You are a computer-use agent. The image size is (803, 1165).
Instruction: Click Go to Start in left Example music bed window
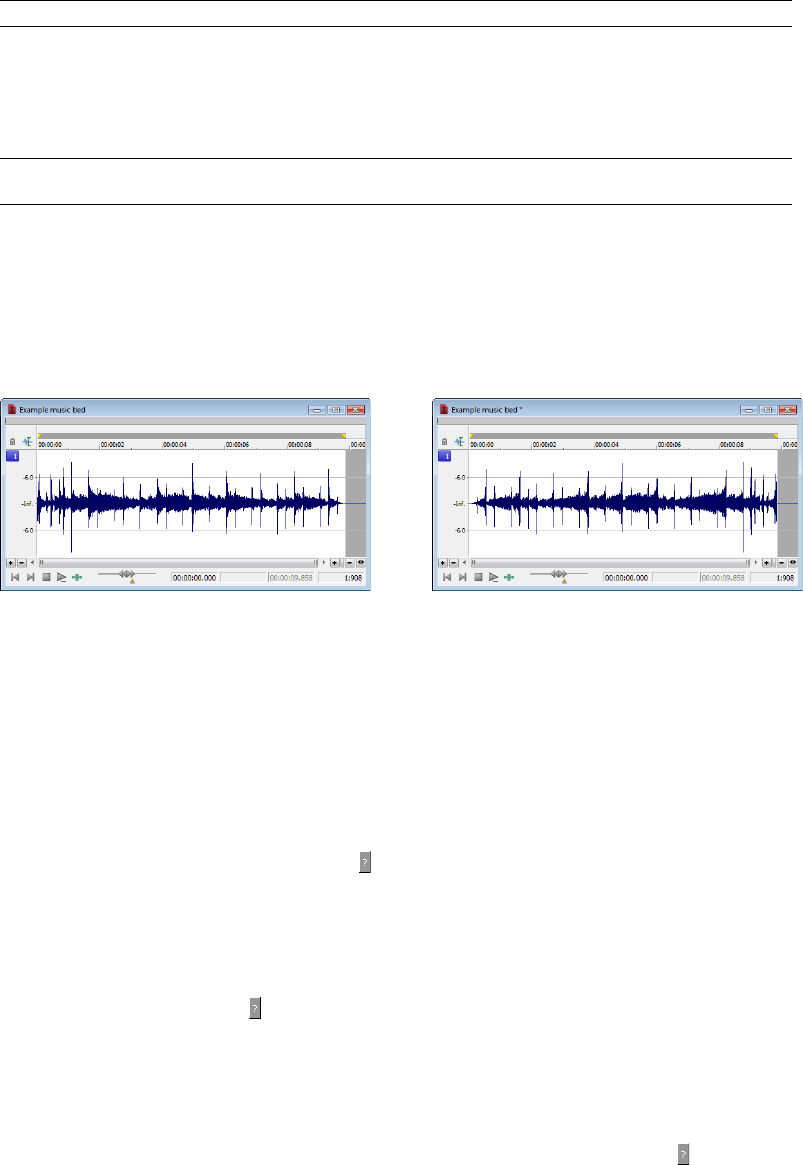[15, 577]
